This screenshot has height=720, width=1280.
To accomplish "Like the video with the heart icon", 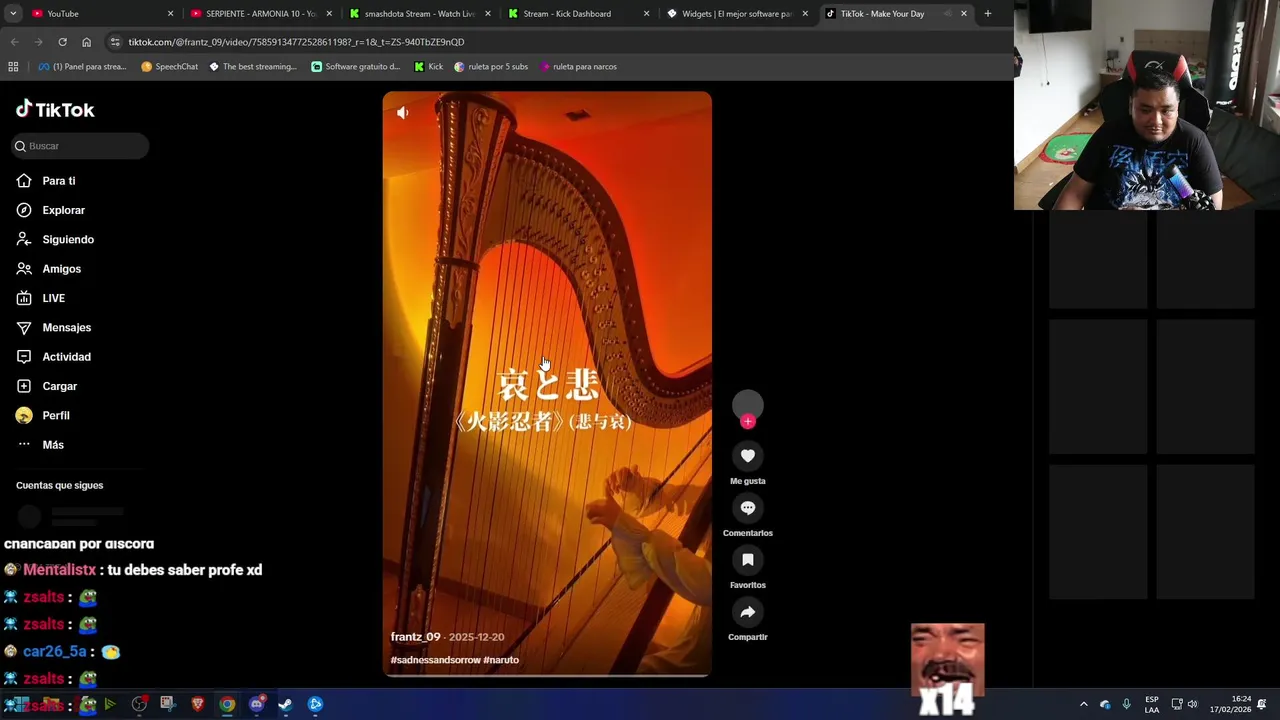I will click(x=747, y=456).
